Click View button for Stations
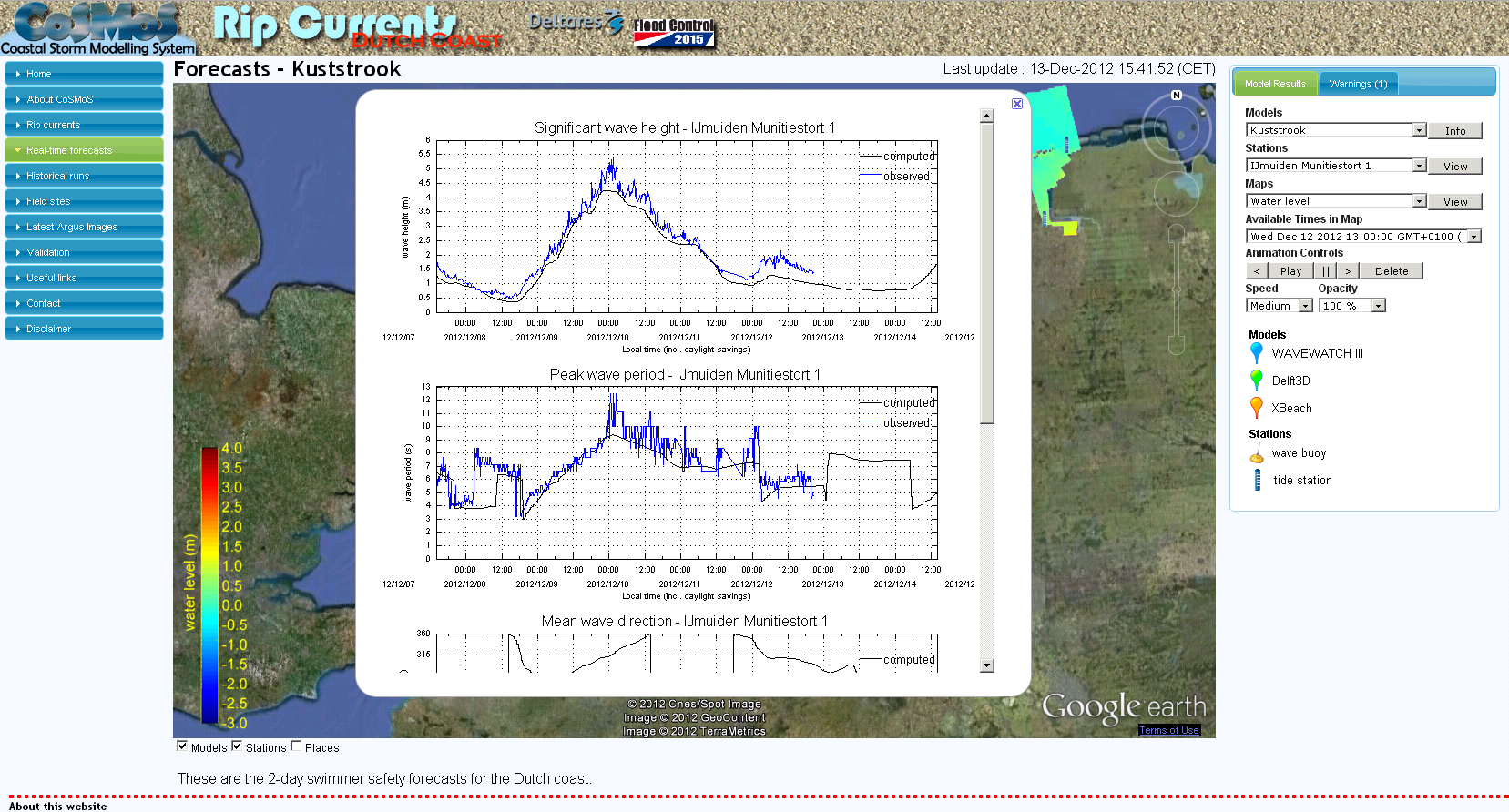 (1455, 167)
